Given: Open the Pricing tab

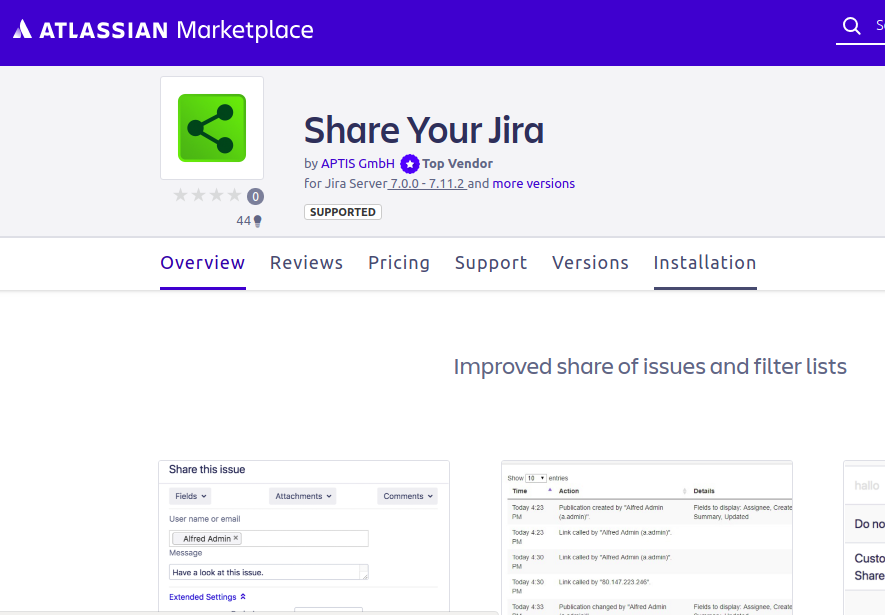Looking at the screenshot, I should 399,263.
